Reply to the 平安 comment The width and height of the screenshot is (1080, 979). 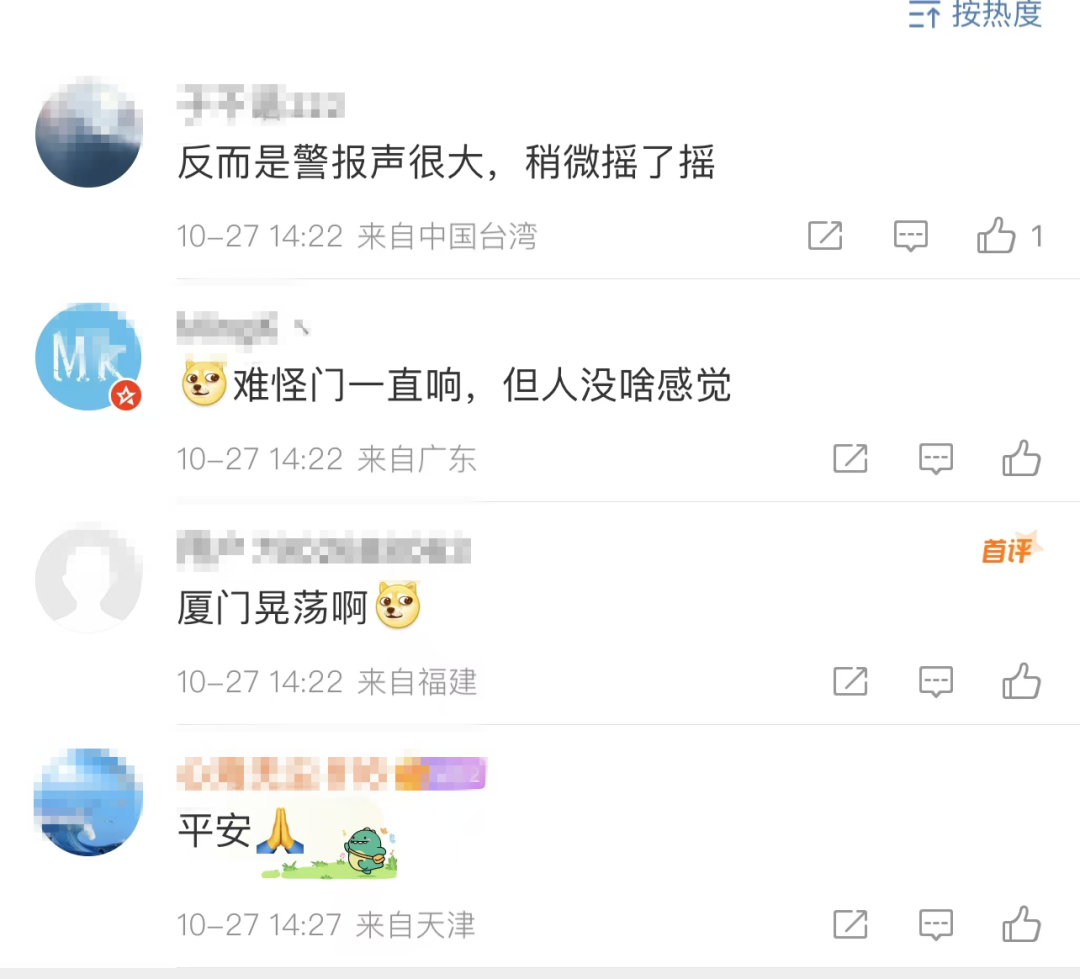coord(936,925)
